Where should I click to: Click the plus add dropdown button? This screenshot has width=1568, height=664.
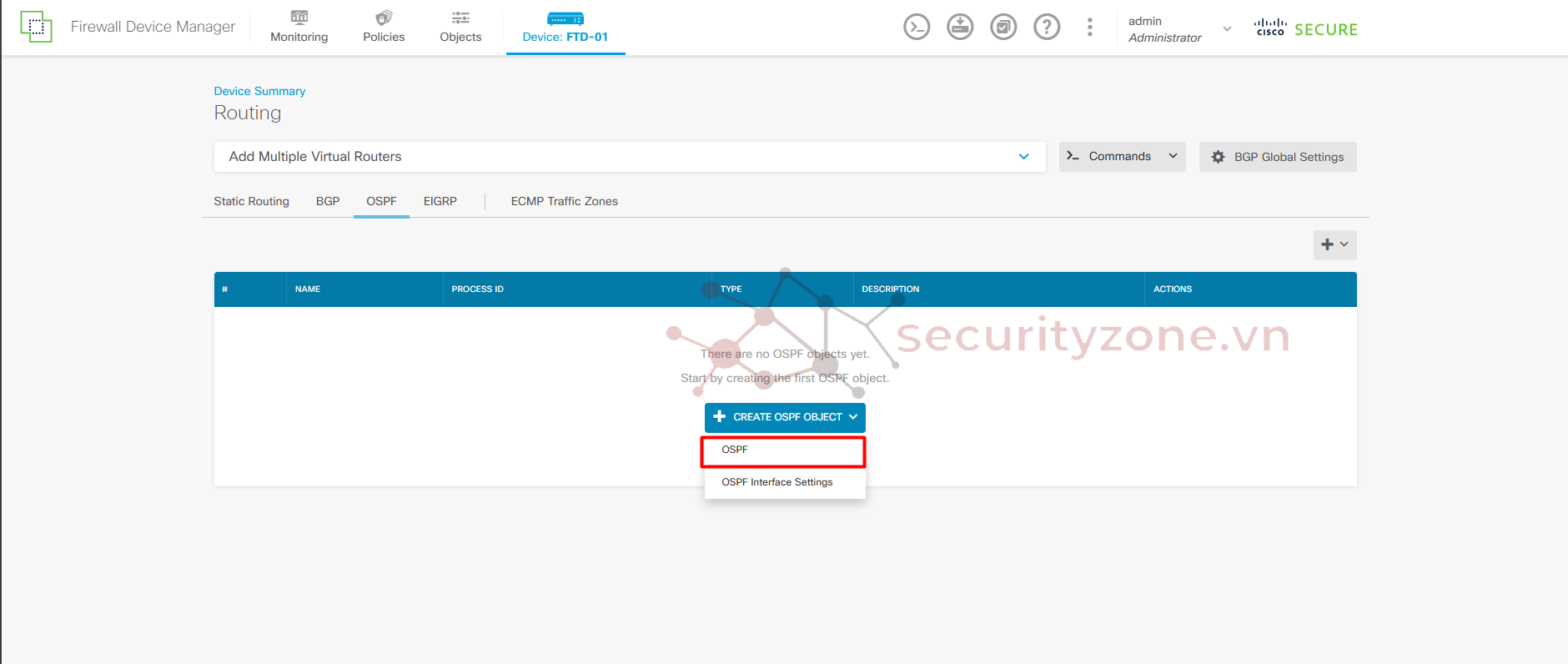coord(1334,244)
